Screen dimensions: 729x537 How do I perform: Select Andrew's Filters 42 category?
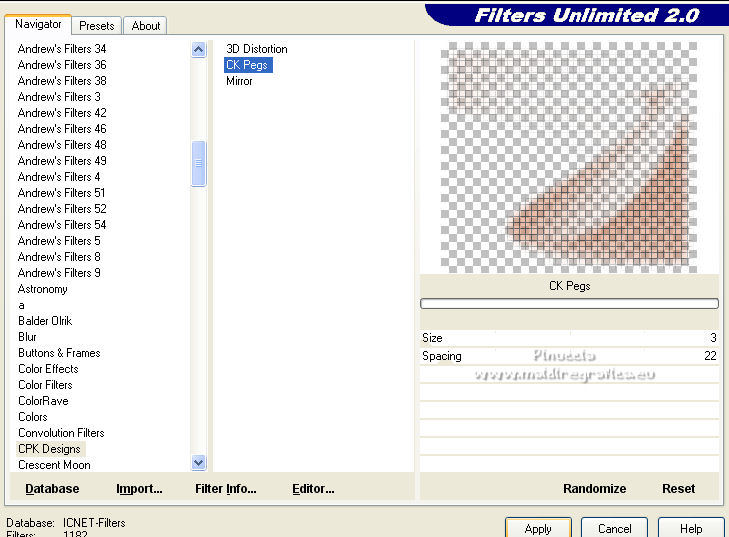(x=62, y=113)
